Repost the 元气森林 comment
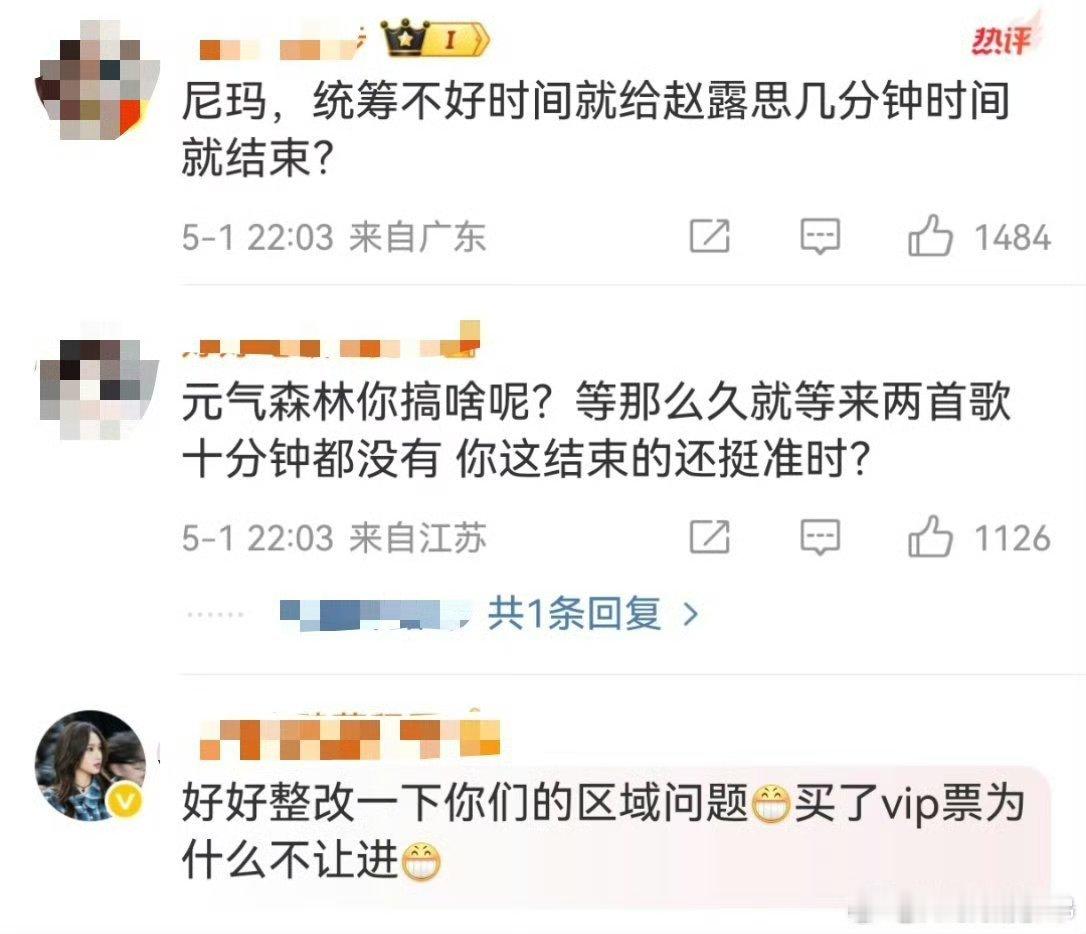1086x934 pixels. (x=710, y=537)
